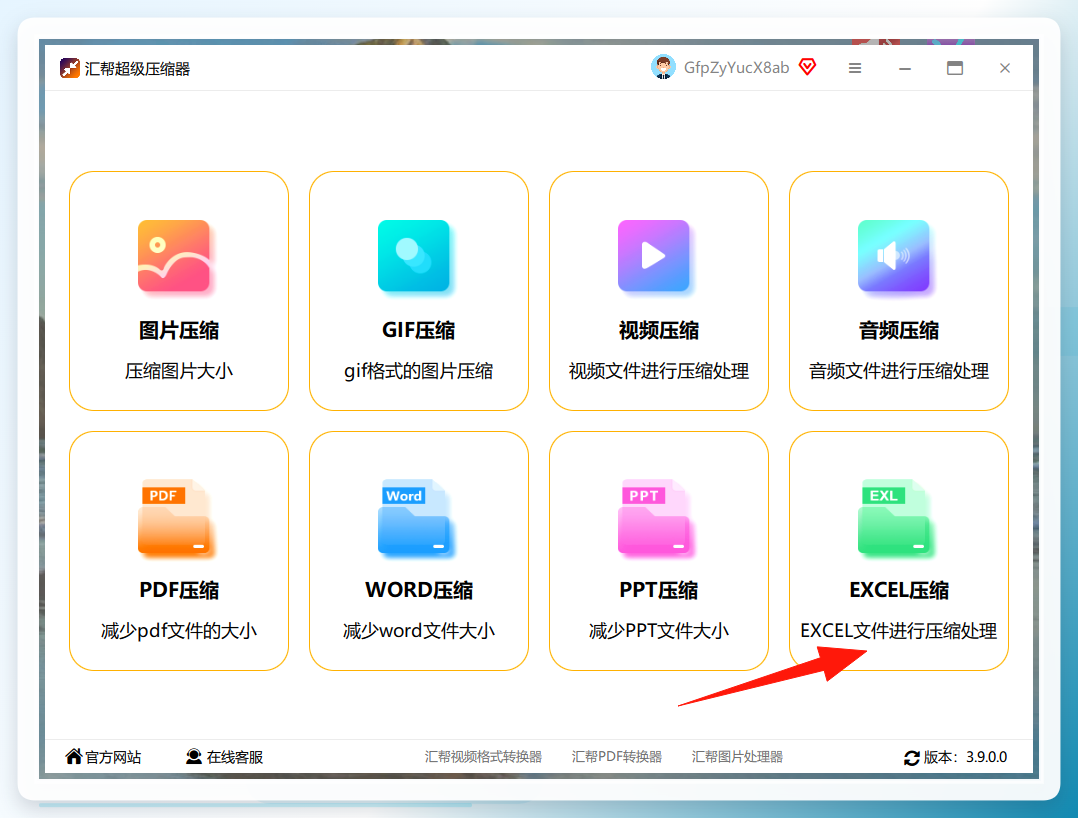Select the GIF压缩 title text
The width and height of the screenshot is (1078, 818).
tap(419, 331)
